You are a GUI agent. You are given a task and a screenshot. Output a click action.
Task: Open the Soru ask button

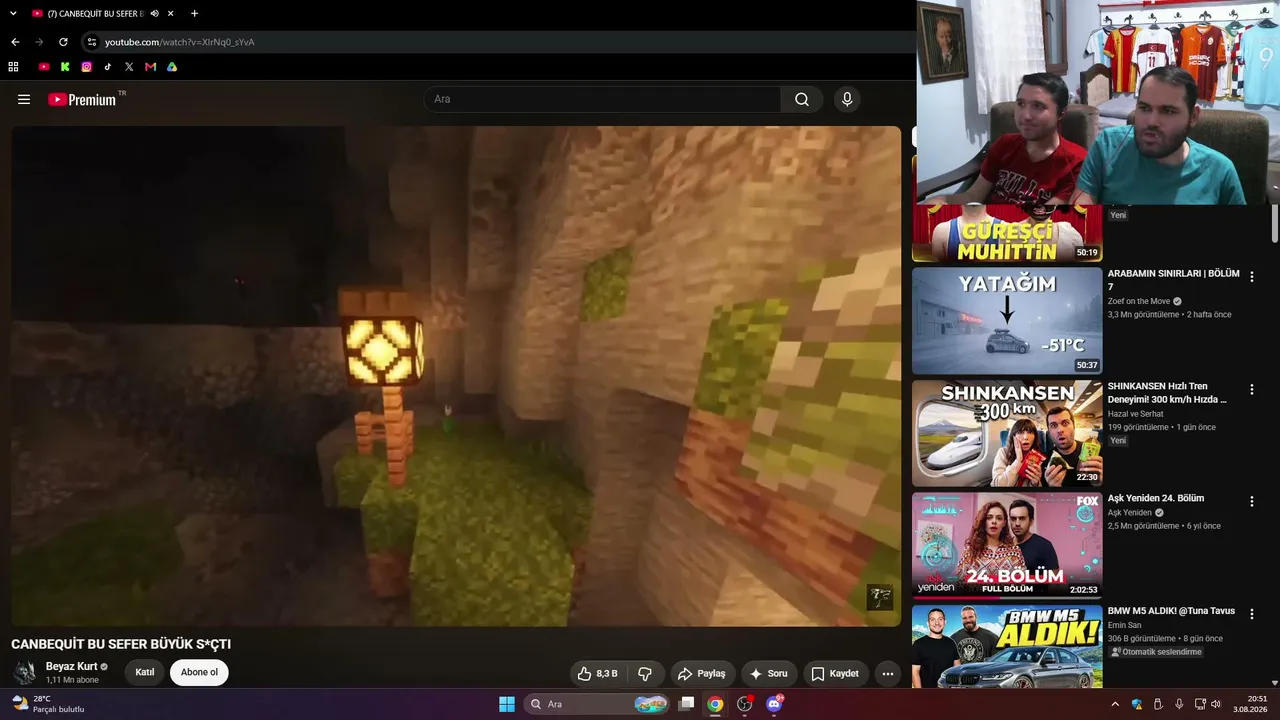[768, 674]
